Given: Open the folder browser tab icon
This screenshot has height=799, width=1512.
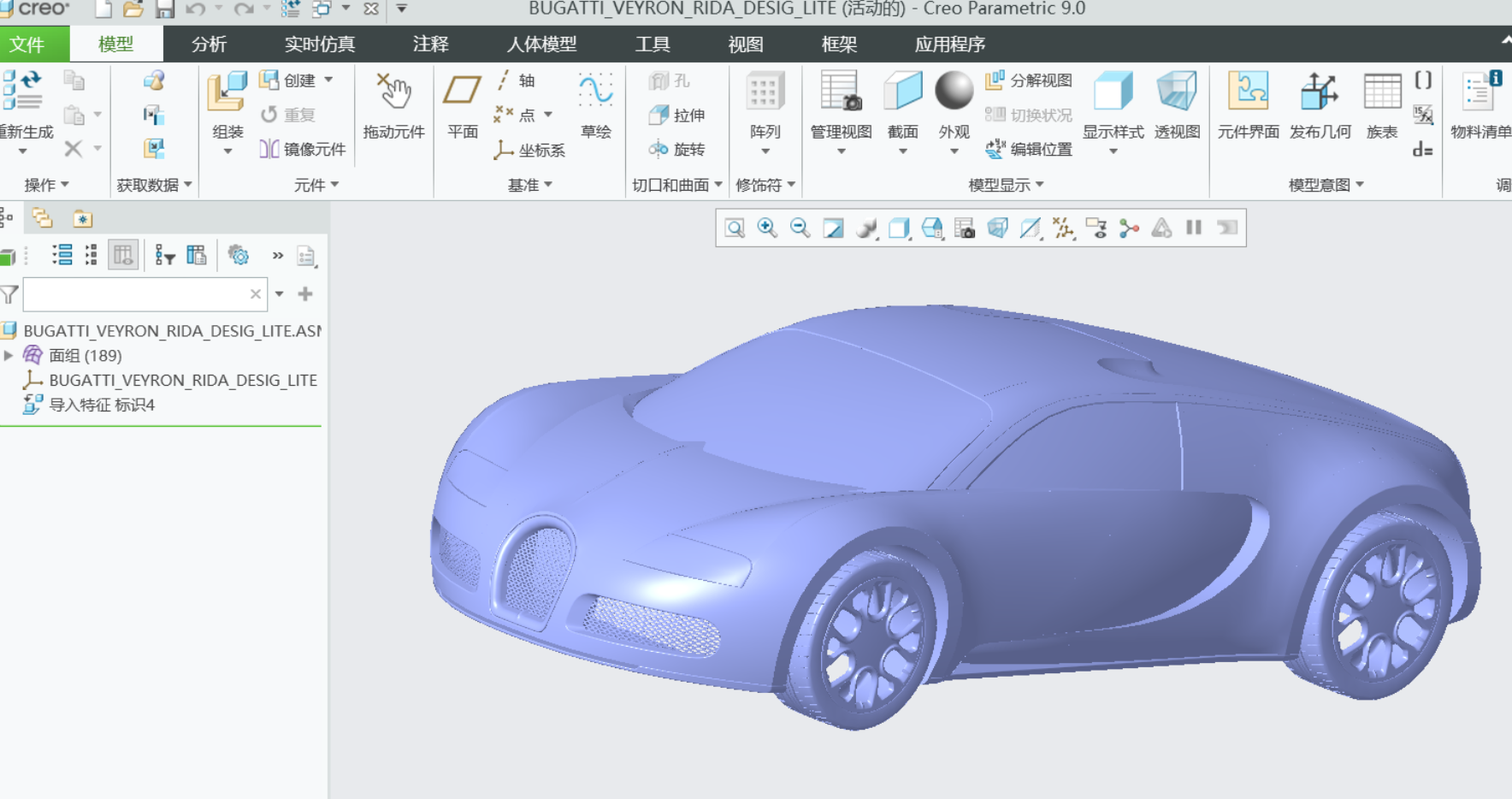Looking at the screenshot, I should pos(42,219).
